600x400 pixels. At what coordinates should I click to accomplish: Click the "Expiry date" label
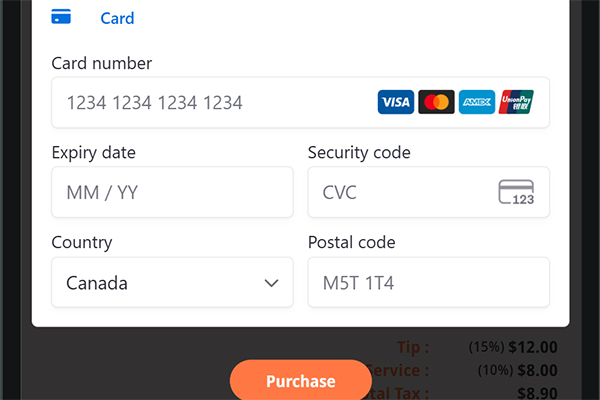[x=93, y=153]
